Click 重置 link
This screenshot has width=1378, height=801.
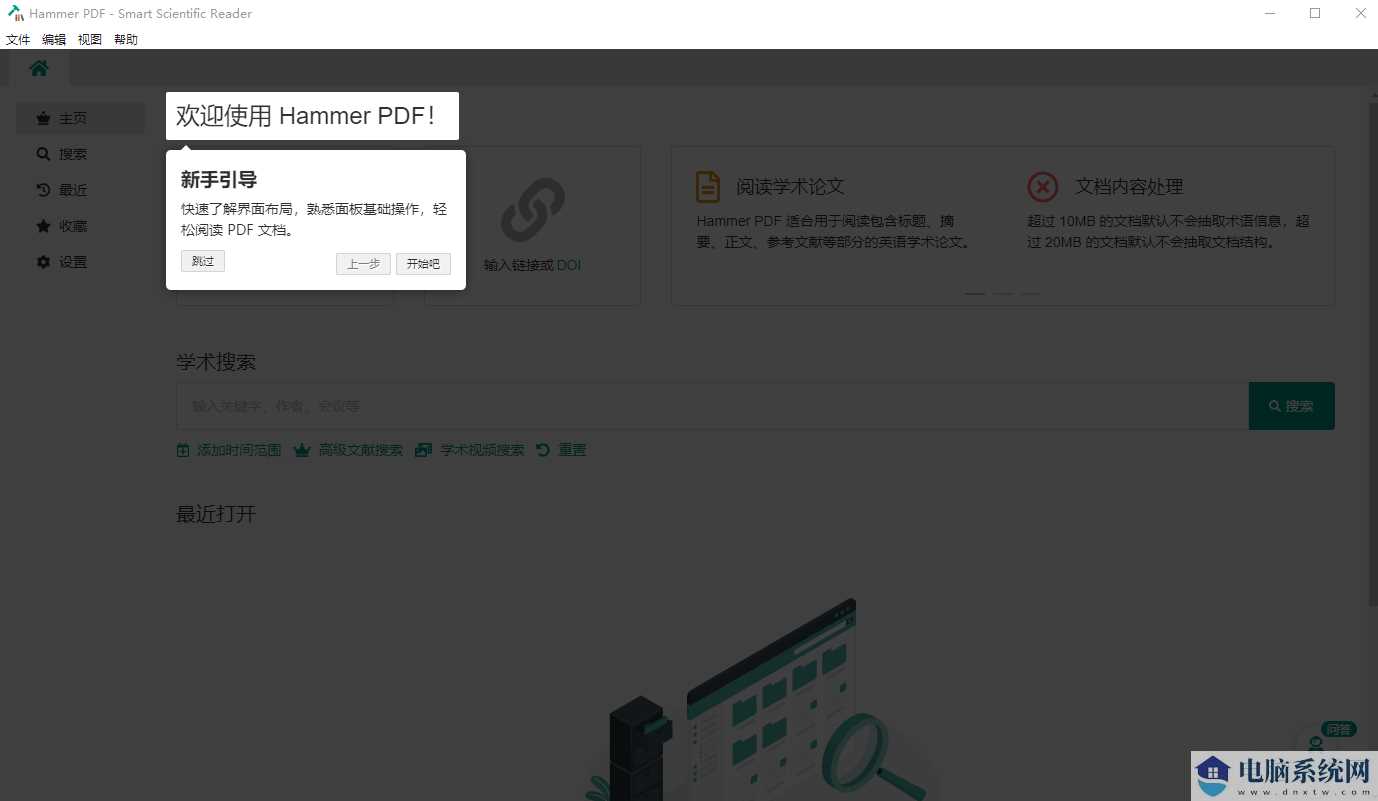572,451
